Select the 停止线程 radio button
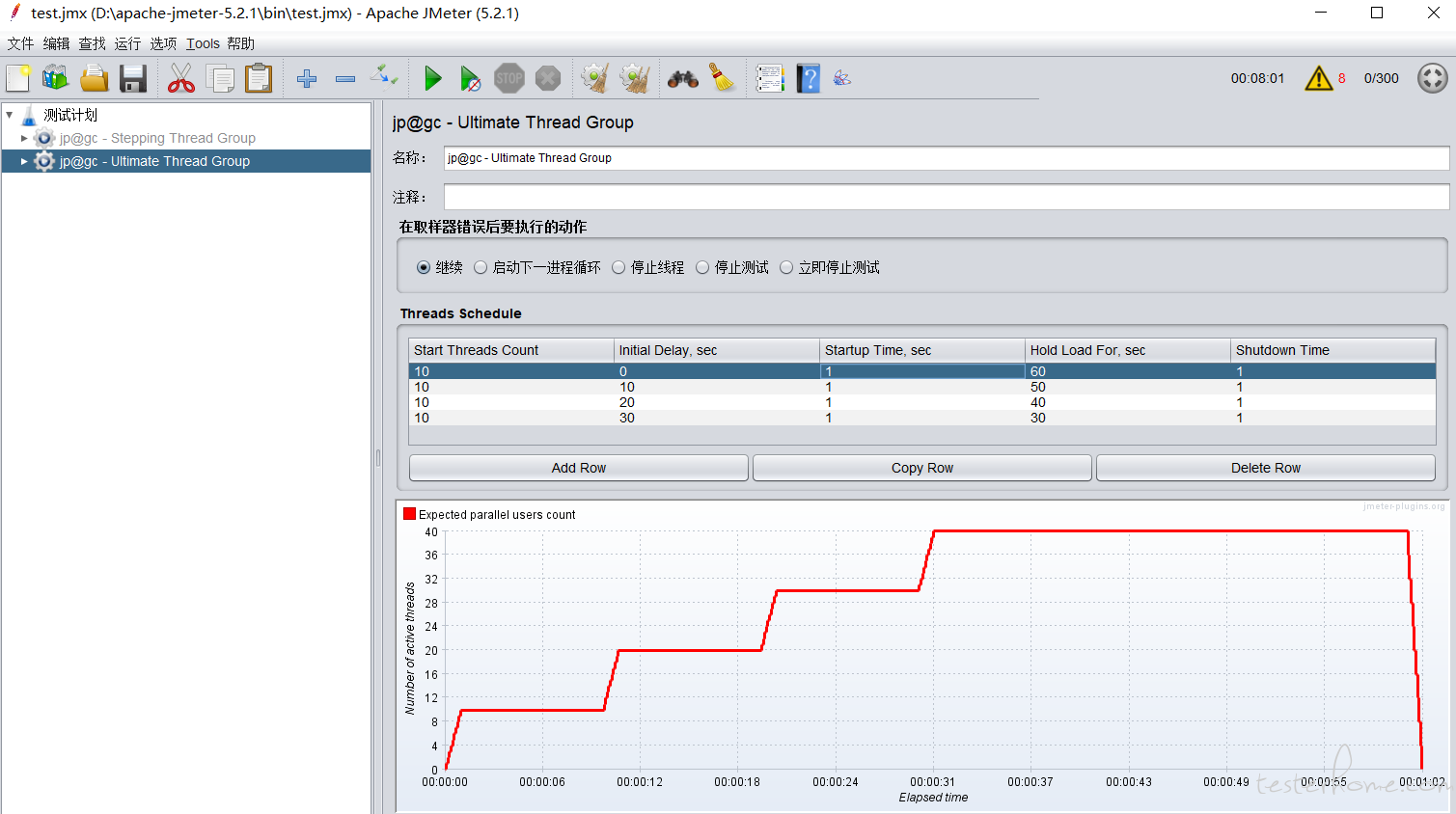This screenshot has height=814, width=1456. click(x=618, y=267)
